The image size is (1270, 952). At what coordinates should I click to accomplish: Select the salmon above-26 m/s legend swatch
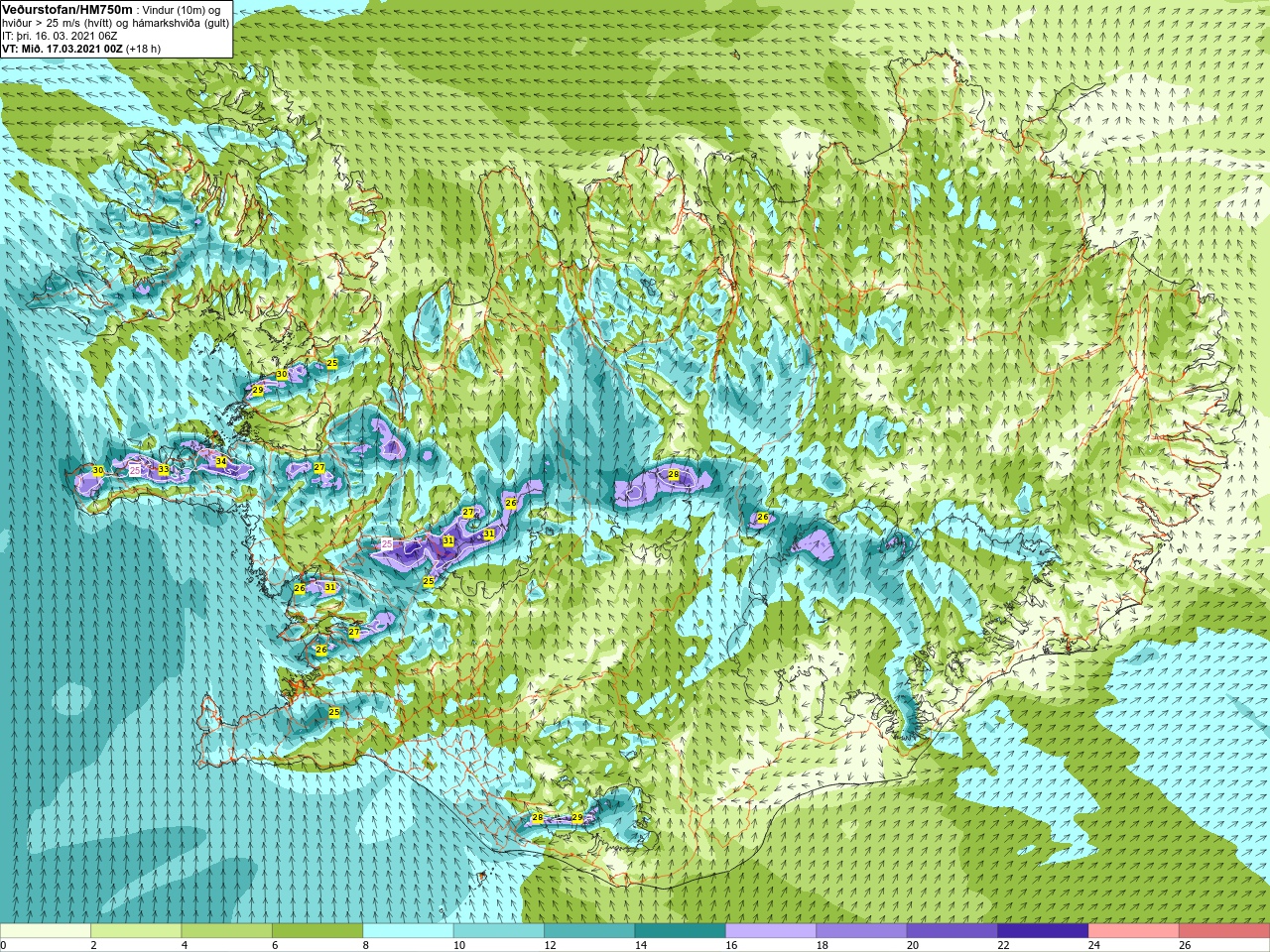(x=1224, y=931)
